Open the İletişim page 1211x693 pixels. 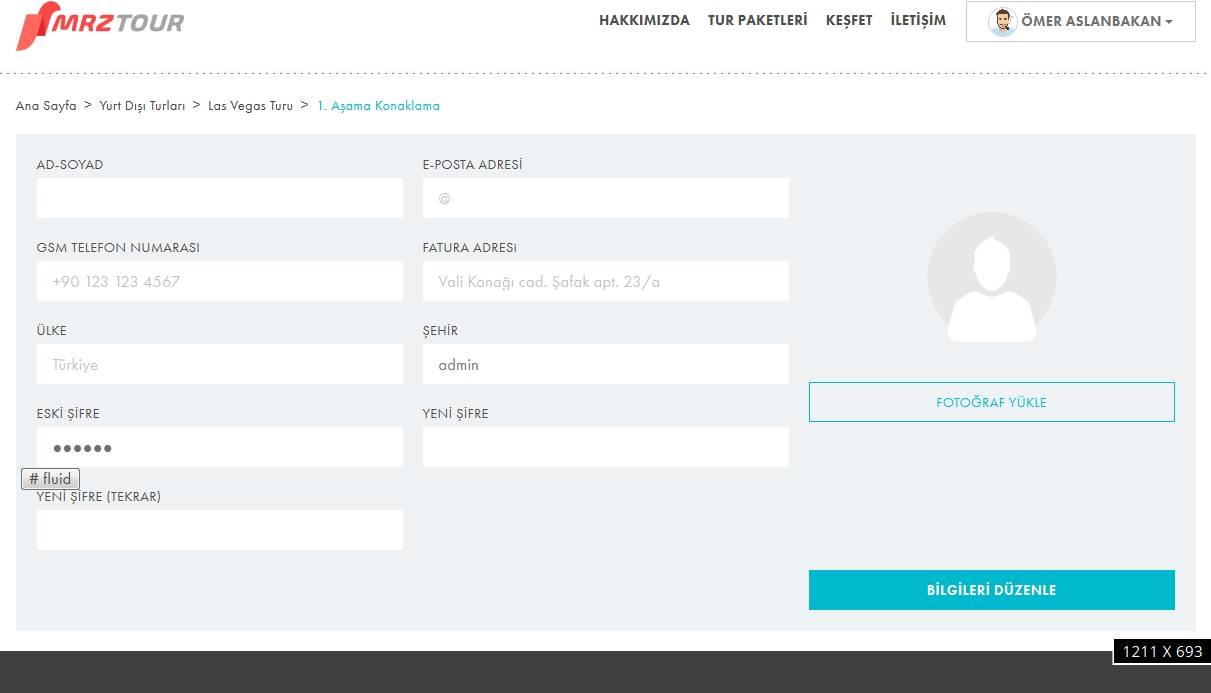[917, 20]
